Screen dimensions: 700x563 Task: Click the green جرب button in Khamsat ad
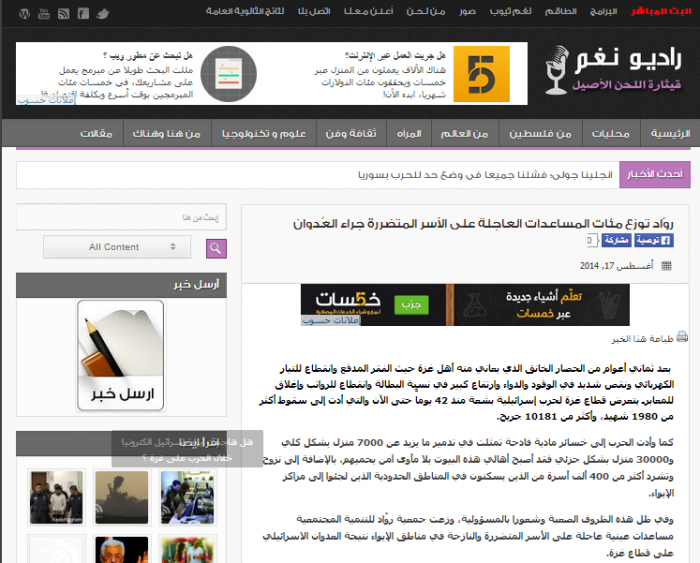pos(410,302)
